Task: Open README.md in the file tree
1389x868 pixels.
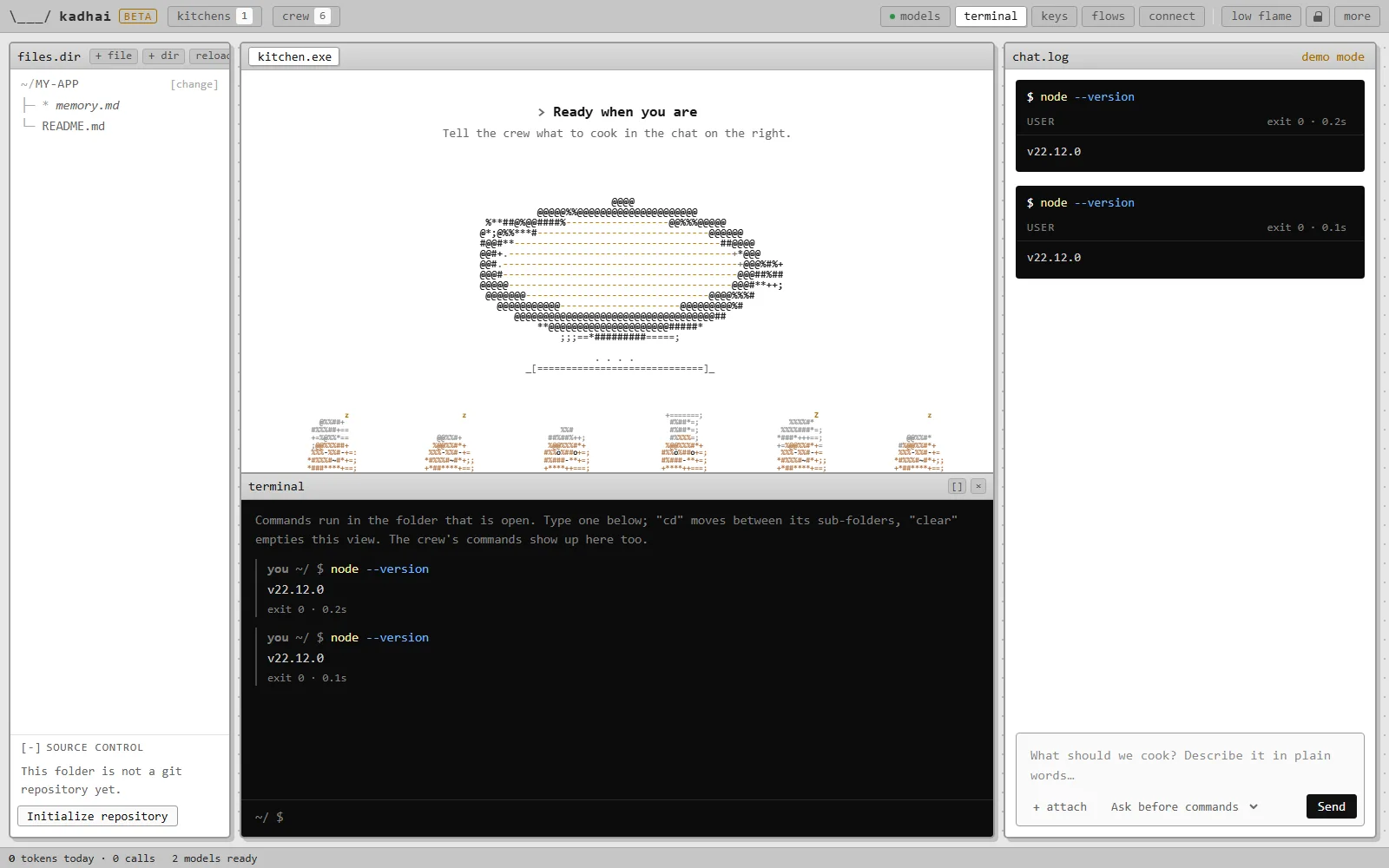Action: coord(74,126)
